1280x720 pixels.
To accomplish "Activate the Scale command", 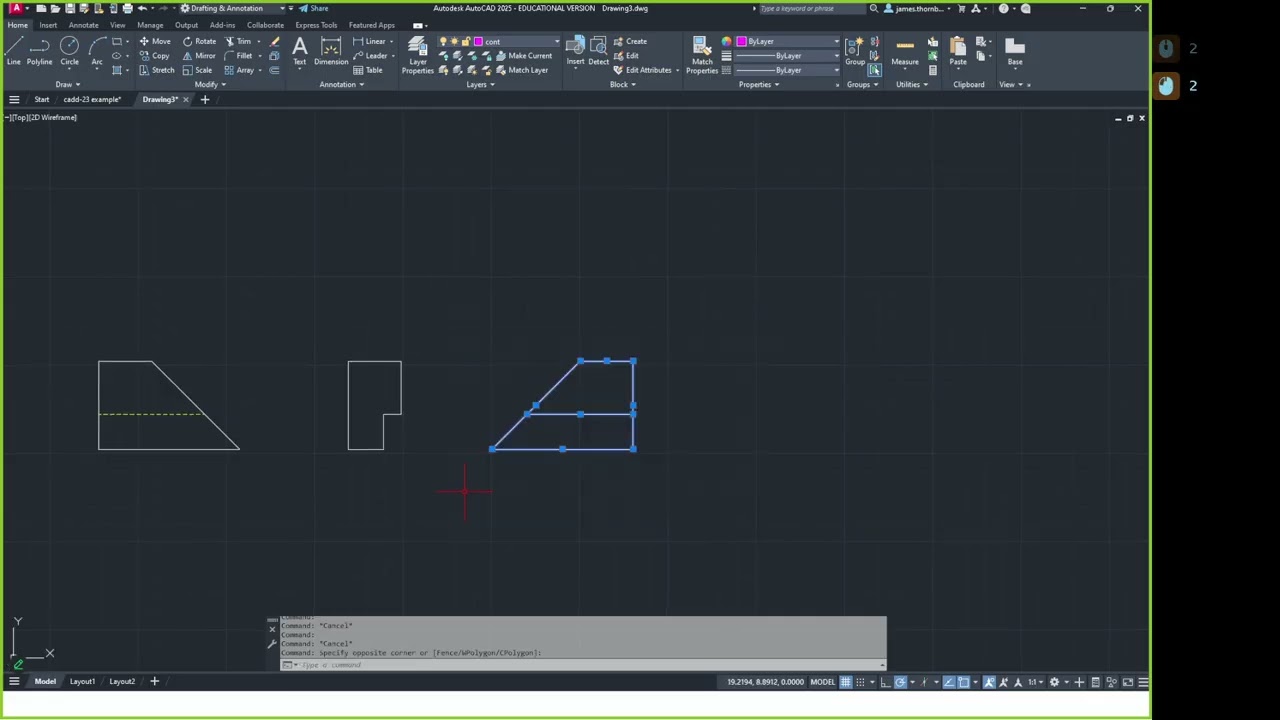I will pos(197,70).
